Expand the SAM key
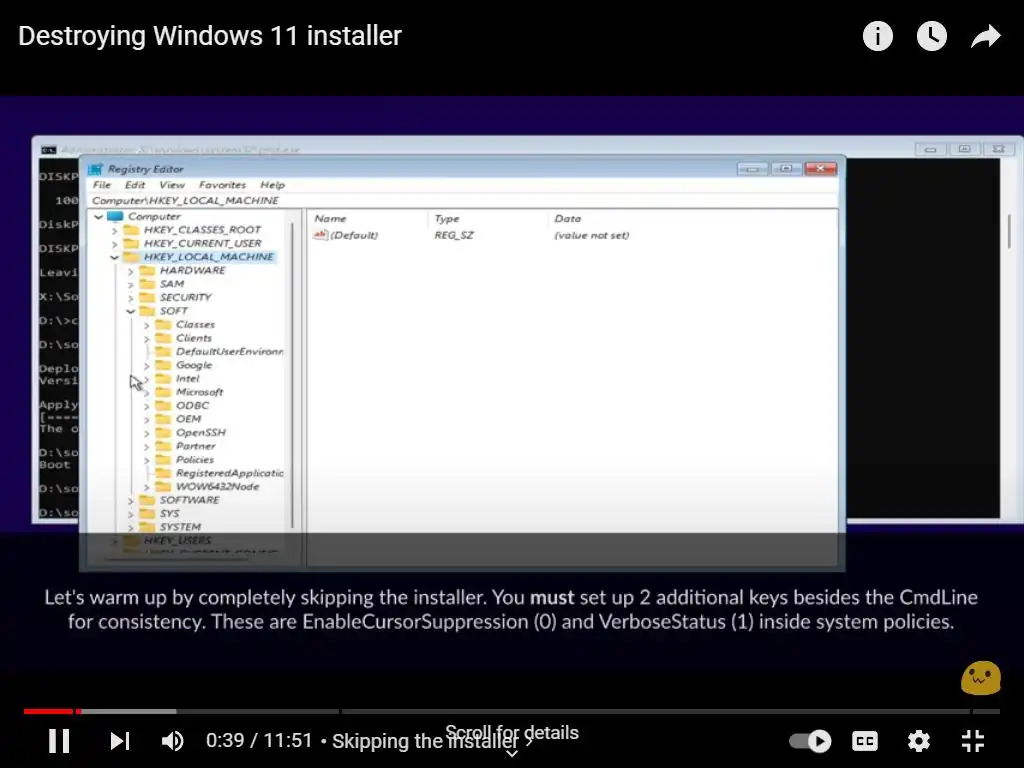This screenshot has height=768, width=1024. click(131, 284)
